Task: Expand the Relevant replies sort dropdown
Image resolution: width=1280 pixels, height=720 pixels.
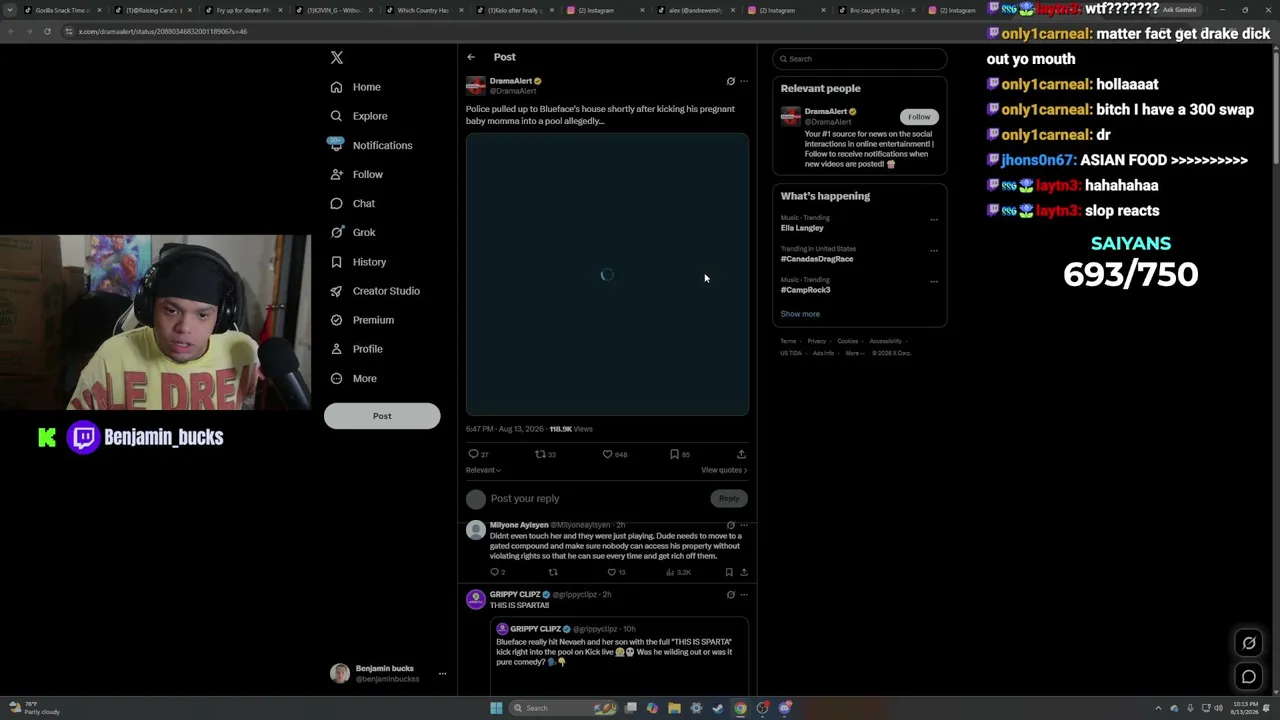Action: point(483,470)
